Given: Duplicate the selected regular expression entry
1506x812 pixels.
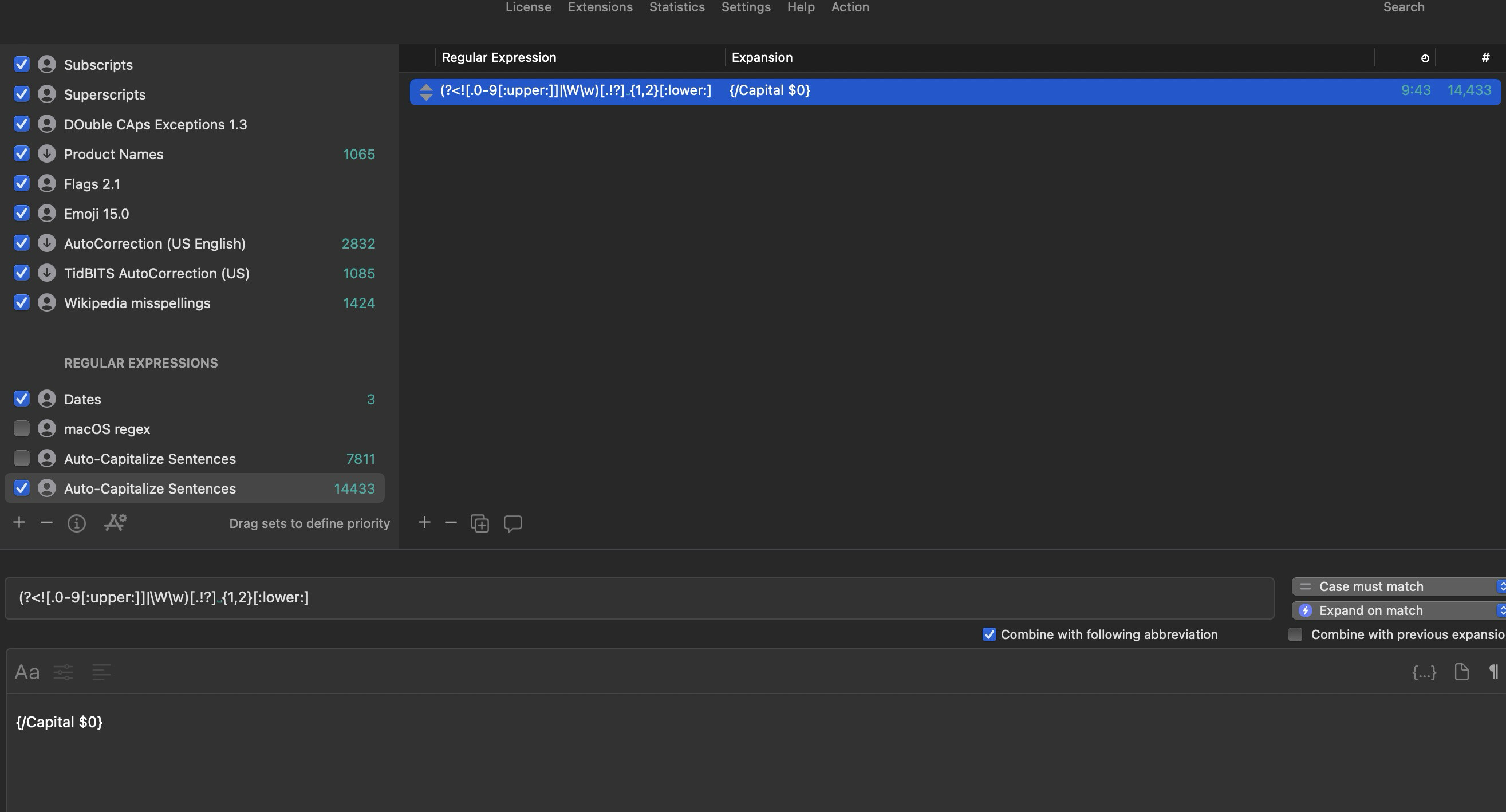Looking at the screenshot, I should pos(479,523).
